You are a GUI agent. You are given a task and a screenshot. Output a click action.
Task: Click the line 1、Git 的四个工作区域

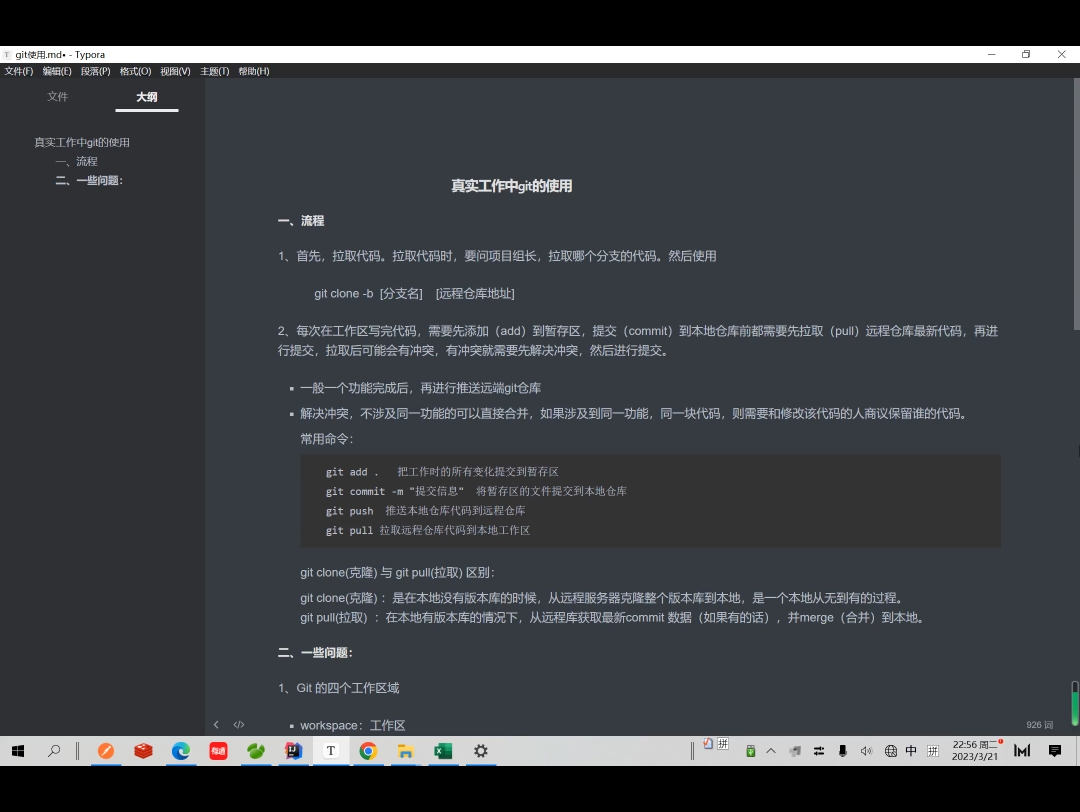(338, 688)
